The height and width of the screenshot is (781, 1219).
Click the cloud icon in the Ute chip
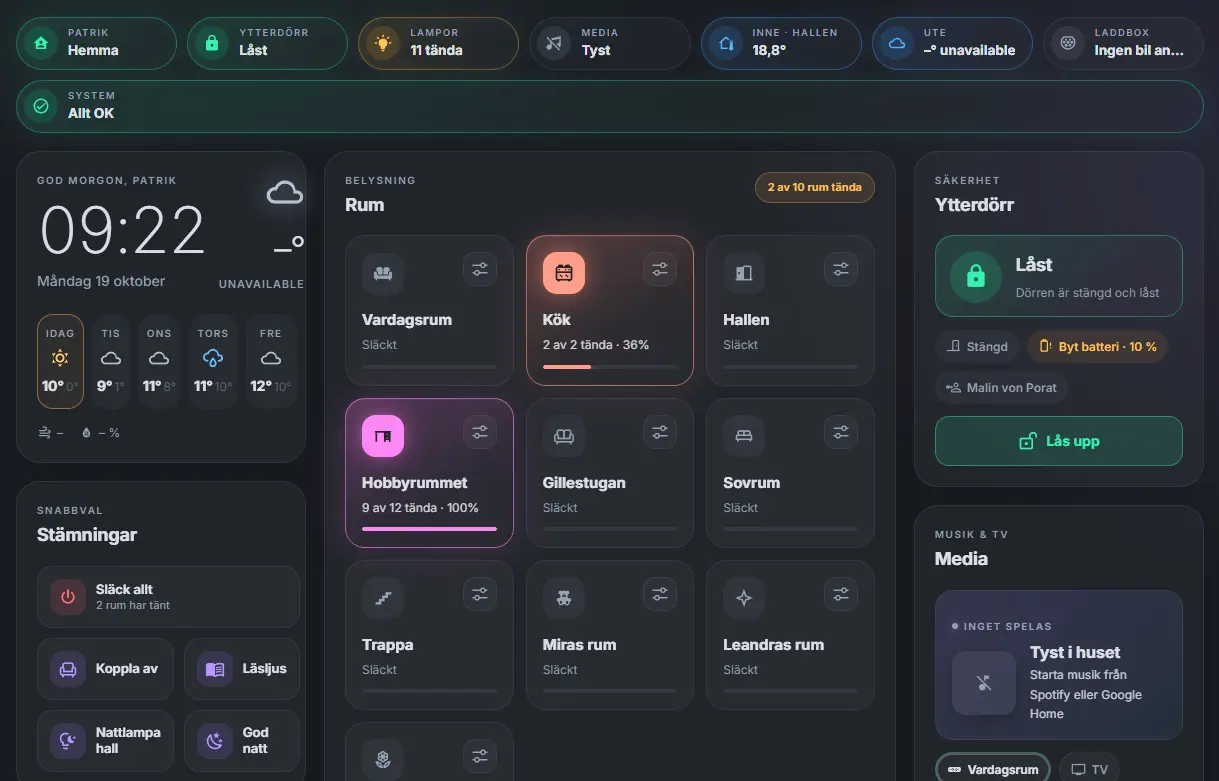pyautogui.click(x=897, y=43)
